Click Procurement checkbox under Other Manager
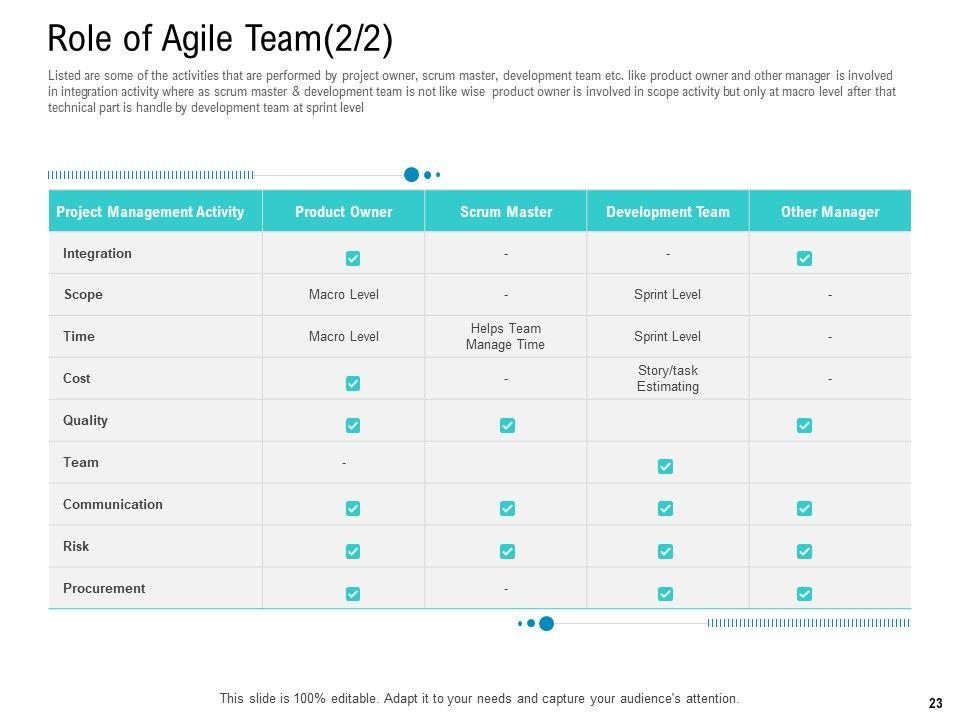Screen dimensions: 960x720 (x=804, y=594)
